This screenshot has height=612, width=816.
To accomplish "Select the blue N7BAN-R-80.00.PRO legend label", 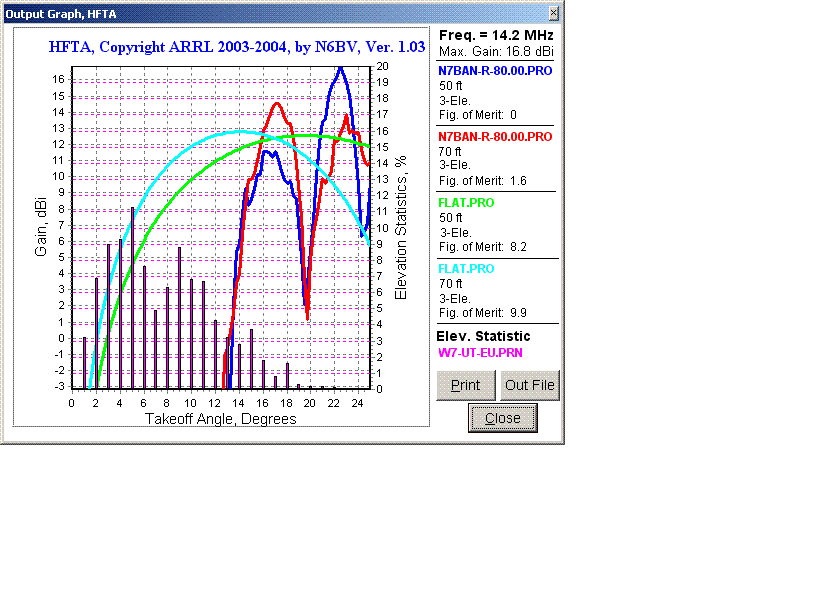I will [x=496, y=71].
